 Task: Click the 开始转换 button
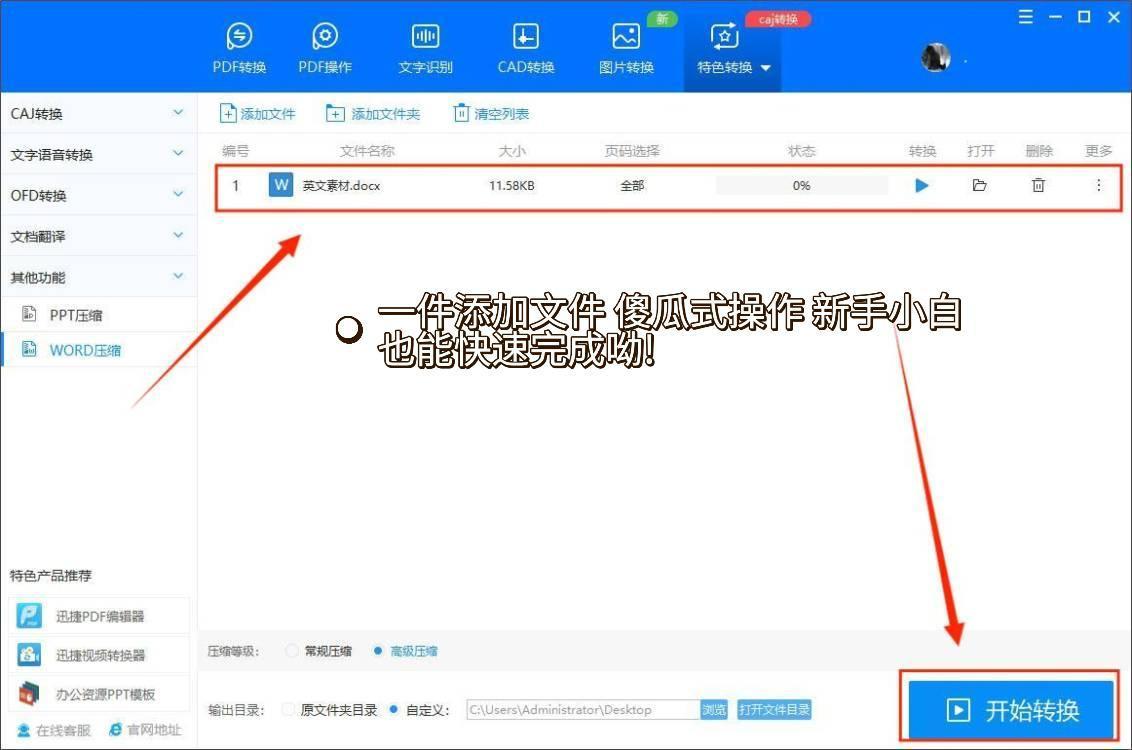[1011, 710]
